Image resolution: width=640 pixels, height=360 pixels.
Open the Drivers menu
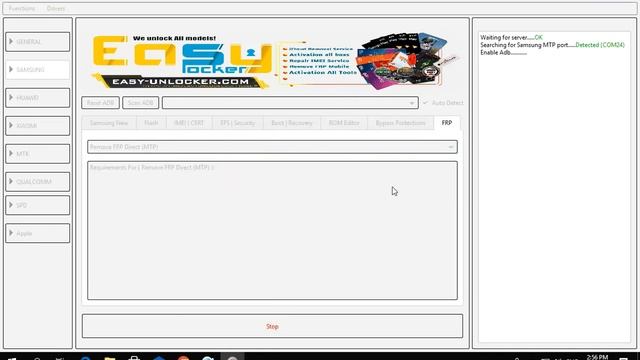56,8
